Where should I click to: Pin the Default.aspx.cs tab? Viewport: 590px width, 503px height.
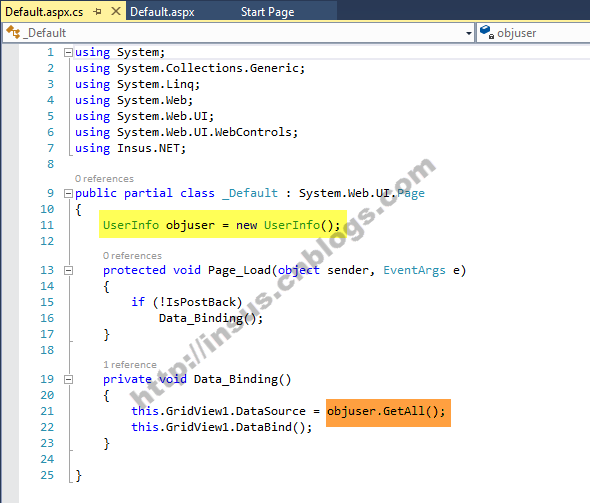(x=97, y=12)
